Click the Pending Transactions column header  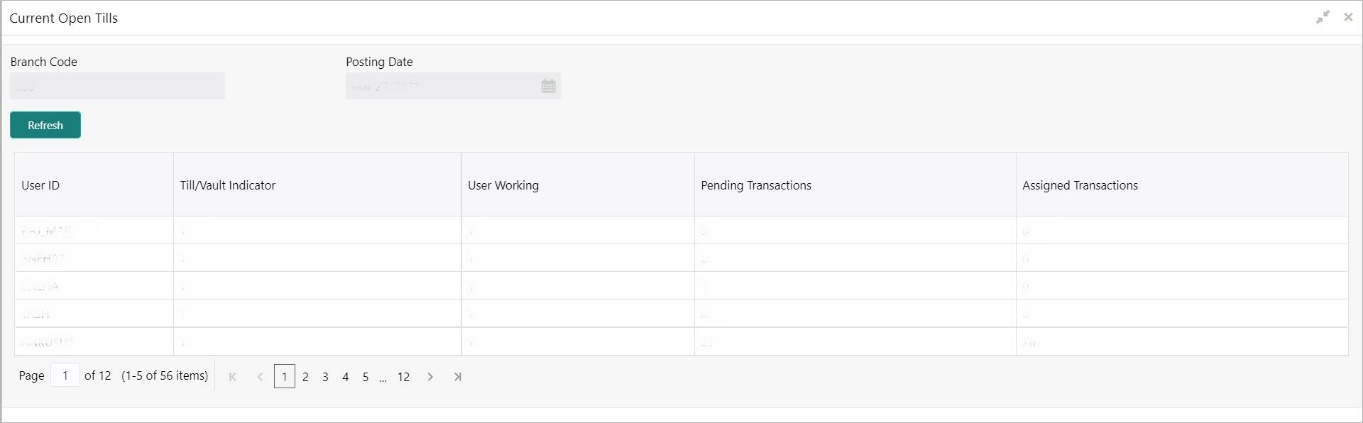click(756, 185)
